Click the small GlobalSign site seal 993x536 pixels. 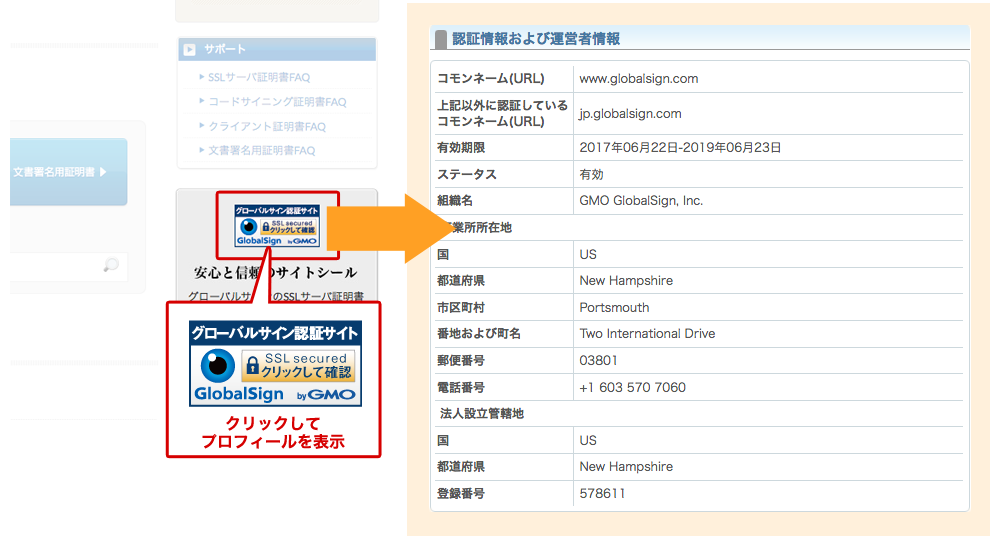coord(277,226)
